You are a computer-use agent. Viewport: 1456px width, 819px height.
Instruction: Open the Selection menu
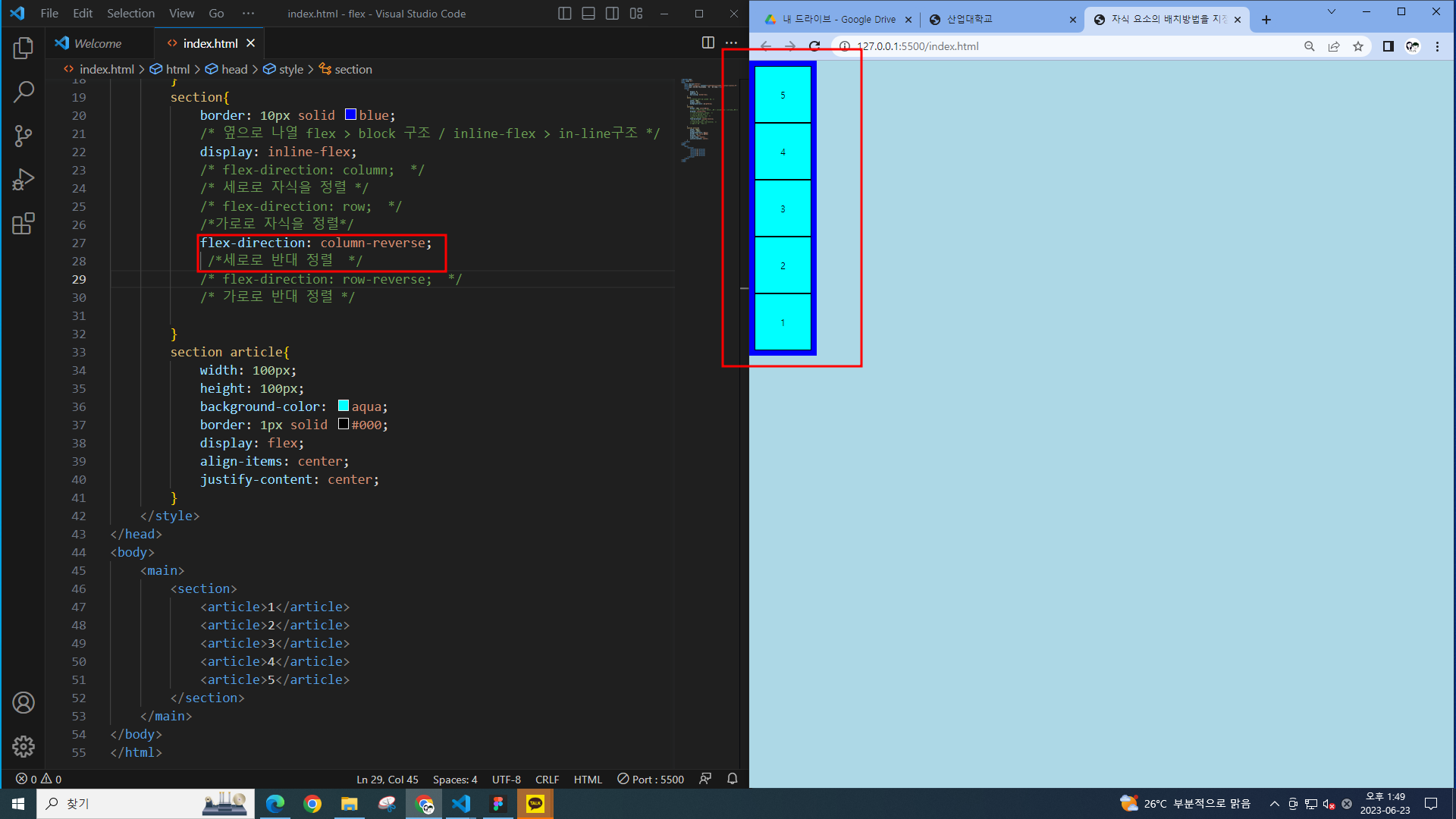pyautogui.click(x=130, y=14)
